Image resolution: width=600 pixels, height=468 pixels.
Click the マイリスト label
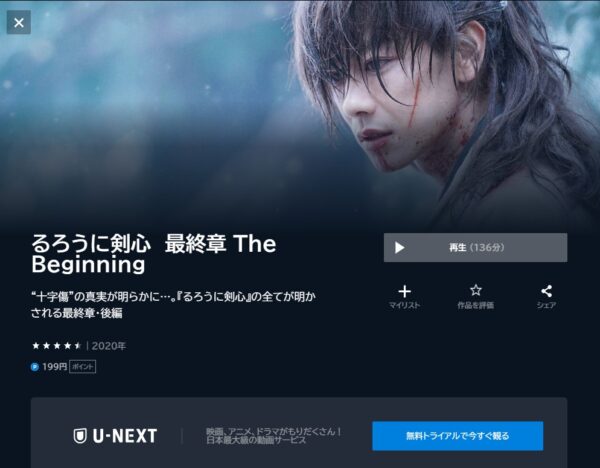pyautogui.click(x=404, y=305)
